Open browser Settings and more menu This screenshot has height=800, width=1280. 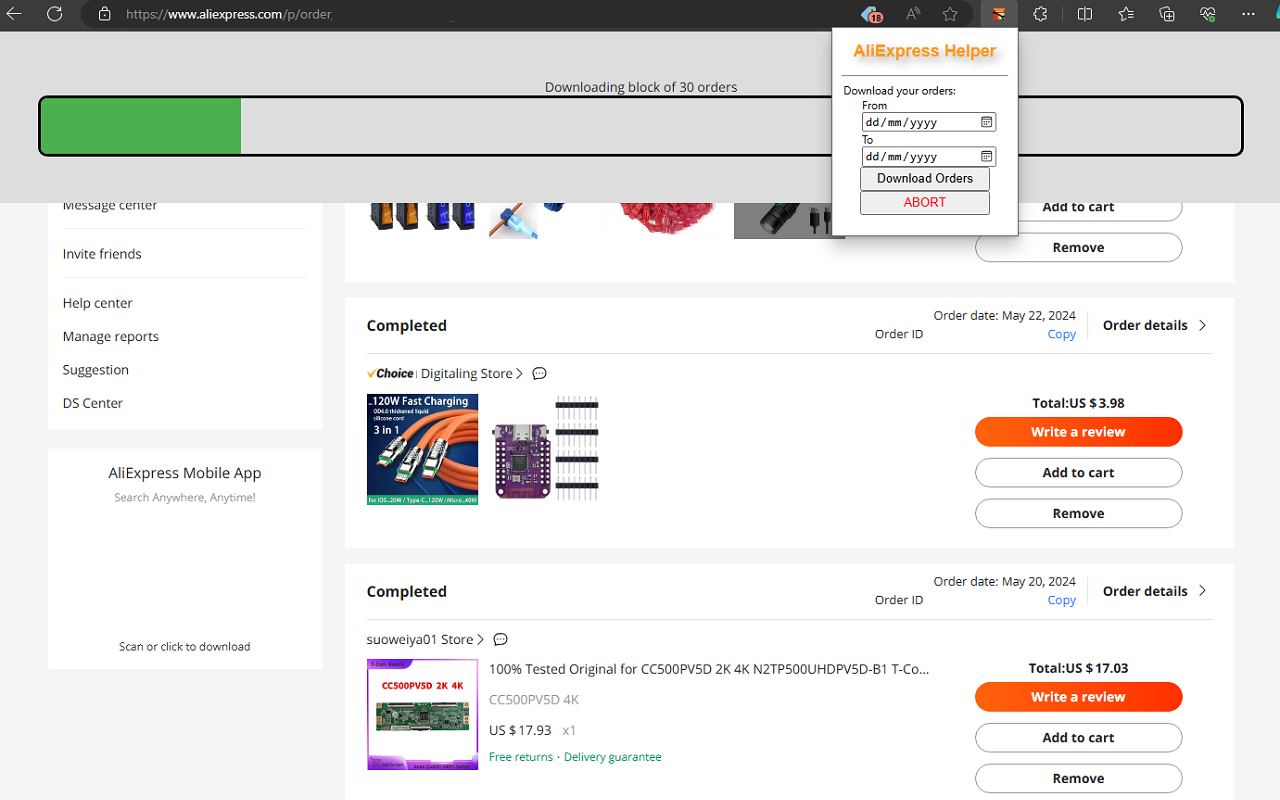pyautogui.click(x=1248, y=14)
